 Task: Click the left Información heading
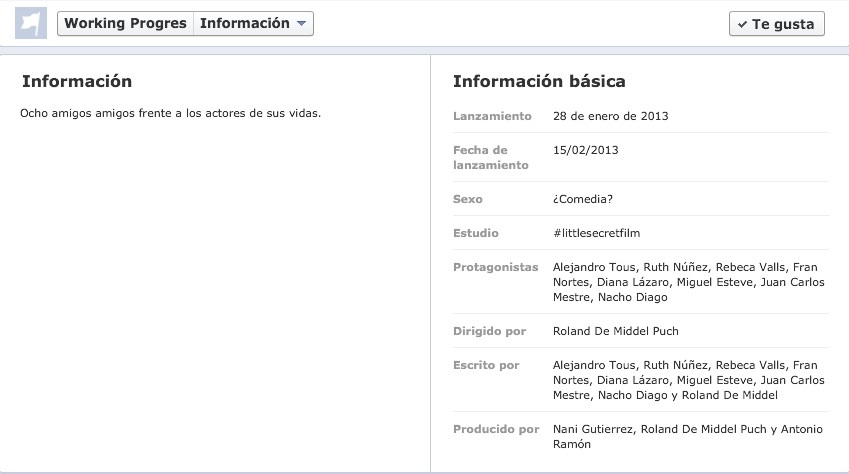click(77, 82)
